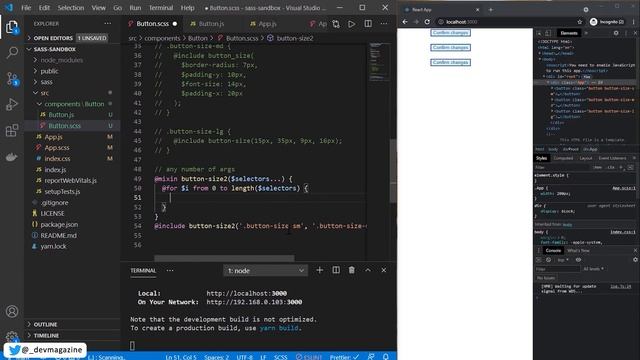
Task: Open editor more actions menu
Action: click(x=384, y=24)
